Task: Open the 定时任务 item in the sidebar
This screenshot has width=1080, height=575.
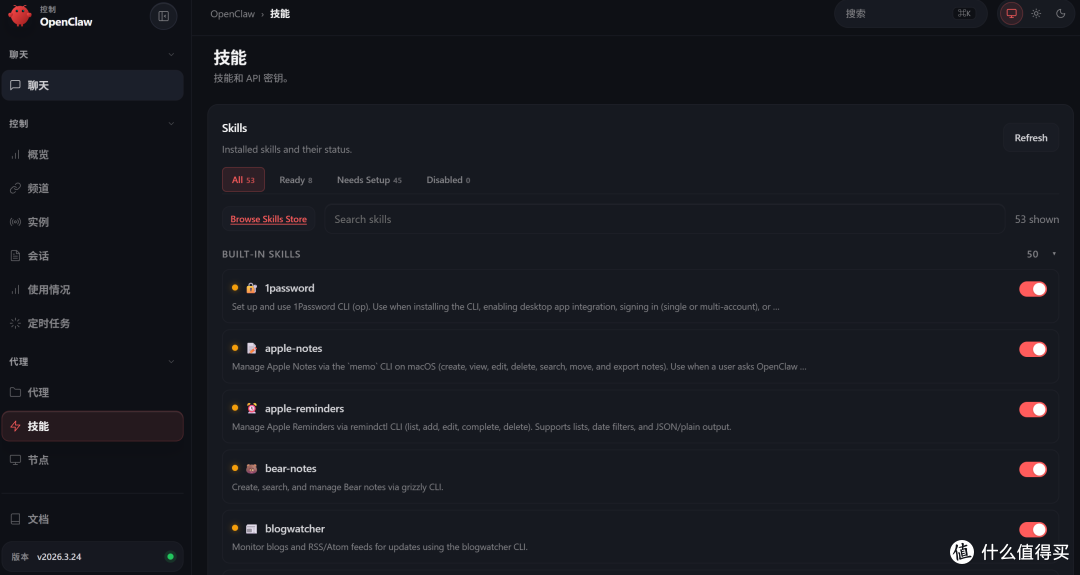Action: (48, 323)
